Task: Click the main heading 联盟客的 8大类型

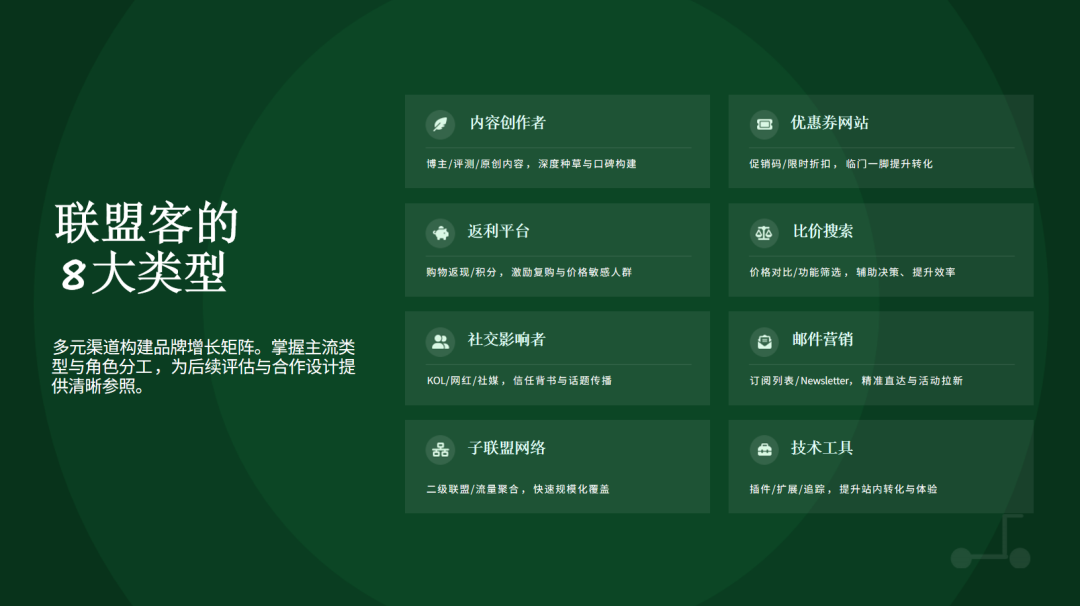Action: (x=147, y=248)
